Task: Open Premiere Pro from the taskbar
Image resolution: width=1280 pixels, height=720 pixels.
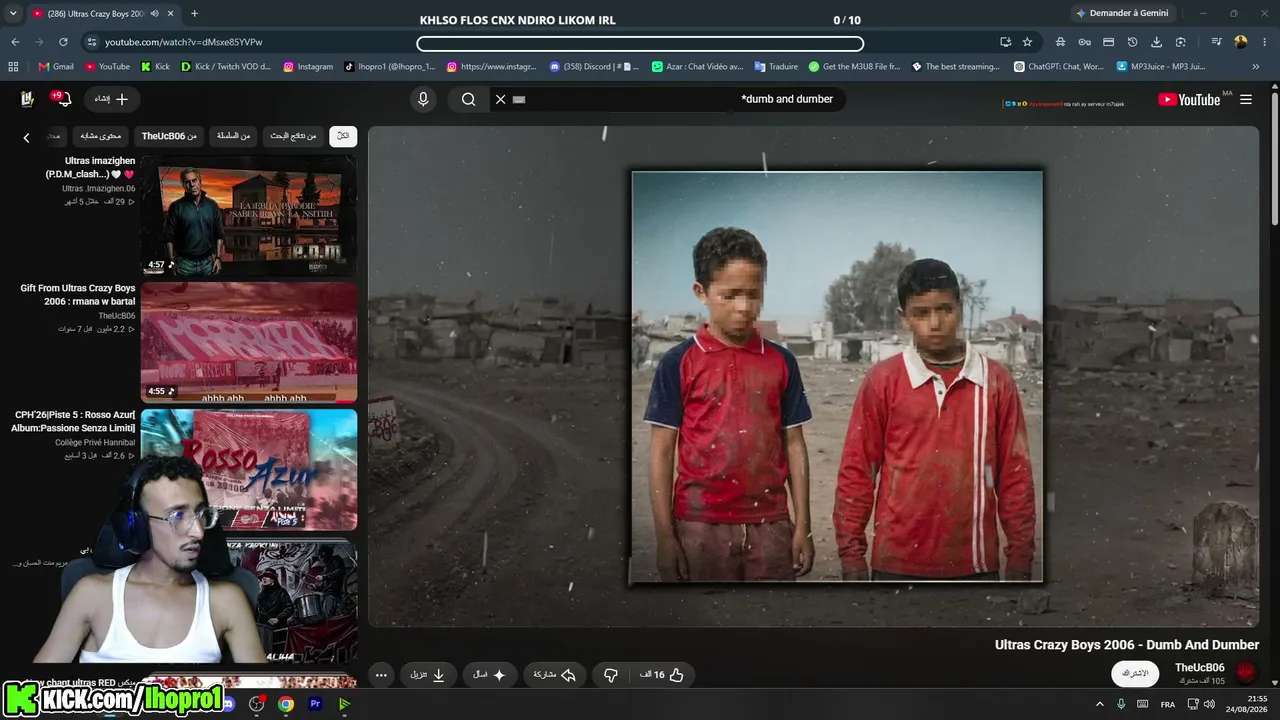Action: click(315, 704)
